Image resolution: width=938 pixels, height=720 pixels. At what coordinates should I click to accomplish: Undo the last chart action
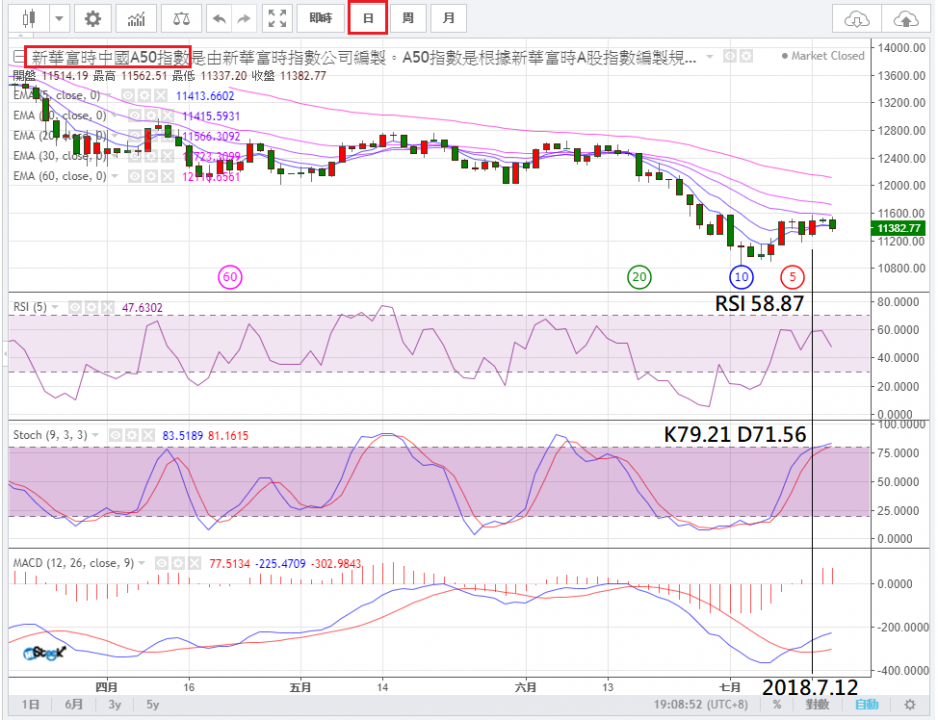click(x=219, y=19)
